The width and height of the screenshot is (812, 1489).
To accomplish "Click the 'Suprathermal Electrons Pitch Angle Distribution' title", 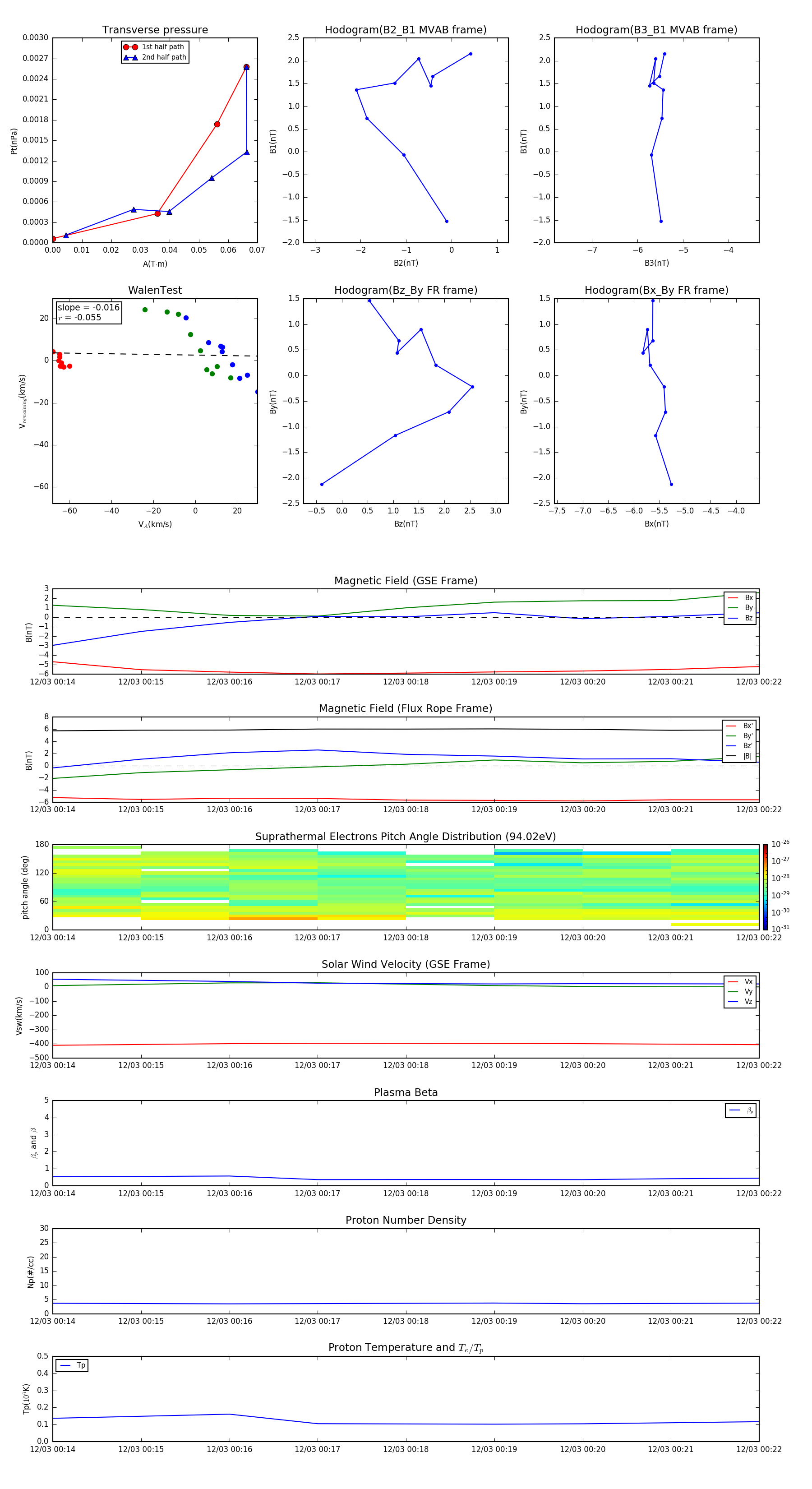I will (406, 837).
